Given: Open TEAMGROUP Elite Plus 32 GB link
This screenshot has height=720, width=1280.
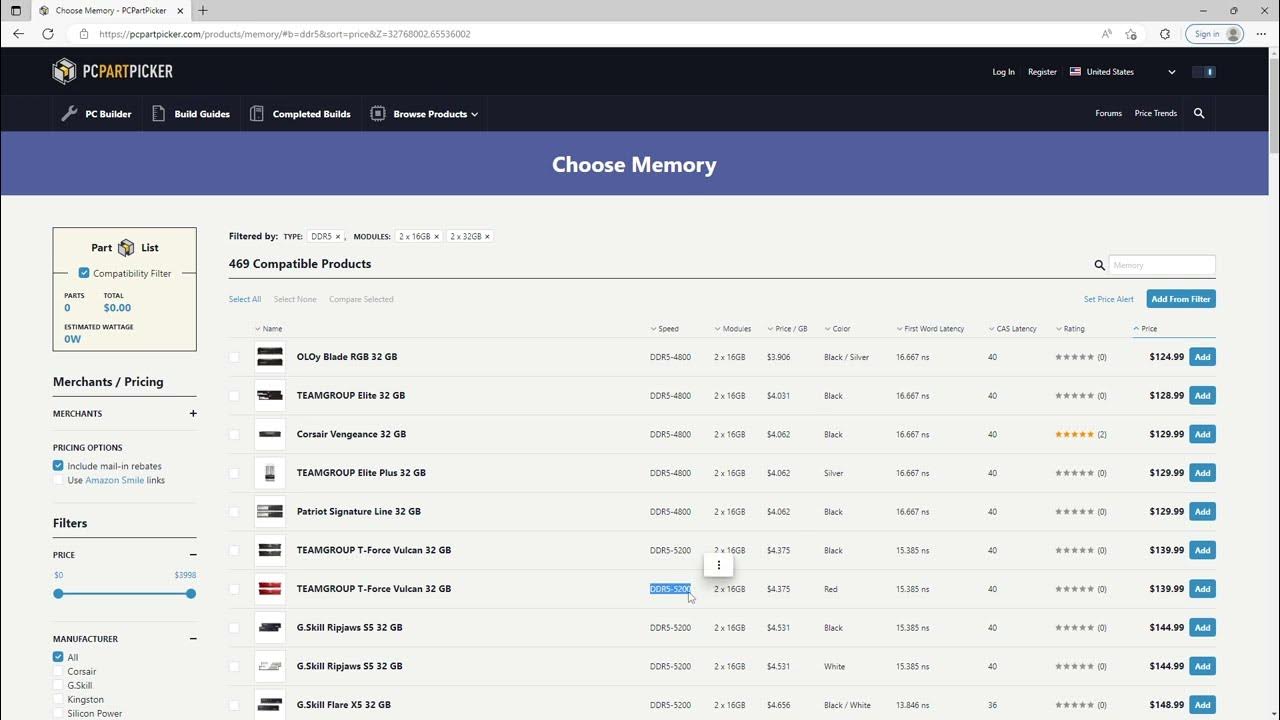Looking at the screenshot, I should click(361, 473).
